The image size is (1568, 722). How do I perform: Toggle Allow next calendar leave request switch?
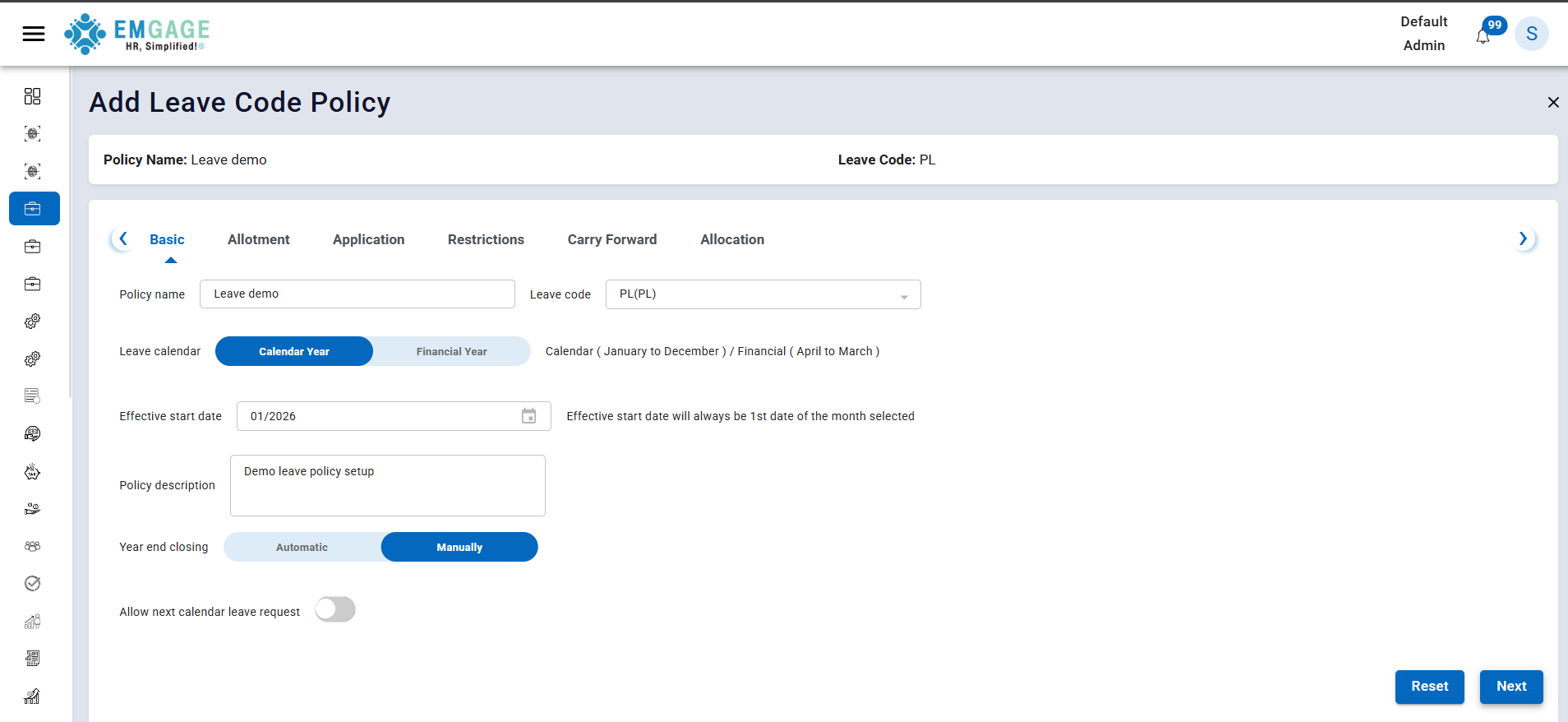tap(335, 610)
